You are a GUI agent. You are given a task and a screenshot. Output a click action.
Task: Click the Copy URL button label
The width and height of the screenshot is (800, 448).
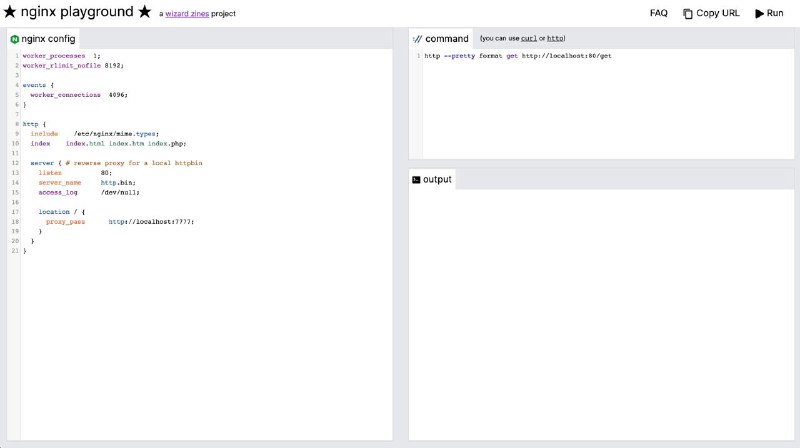(717, 13)
